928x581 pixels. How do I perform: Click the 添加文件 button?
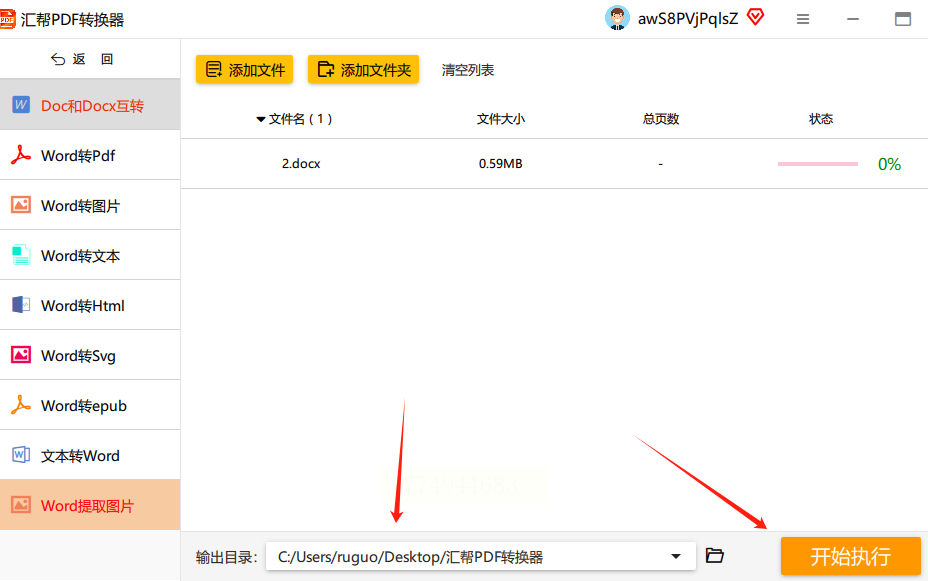244,70
